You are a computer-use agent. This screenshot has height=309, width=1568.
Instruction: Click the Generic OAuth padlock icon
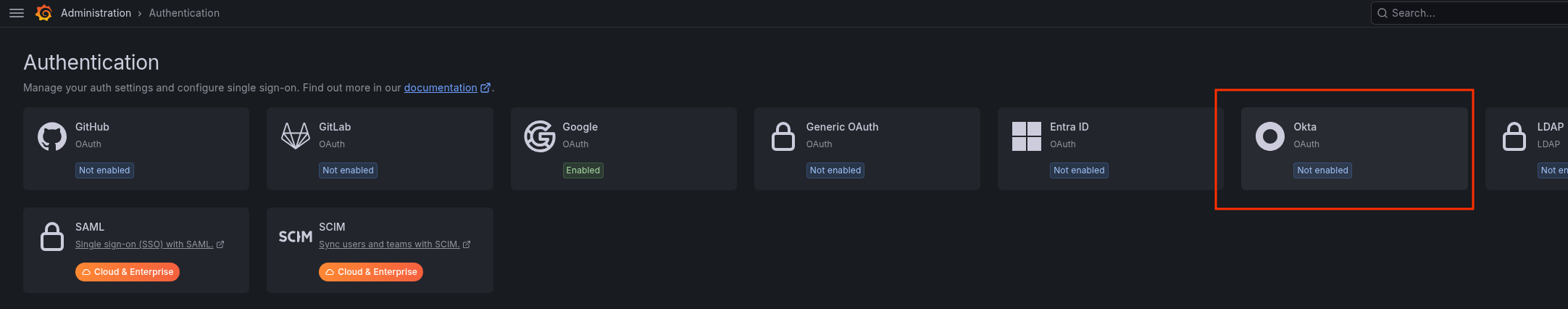[783, 136]
